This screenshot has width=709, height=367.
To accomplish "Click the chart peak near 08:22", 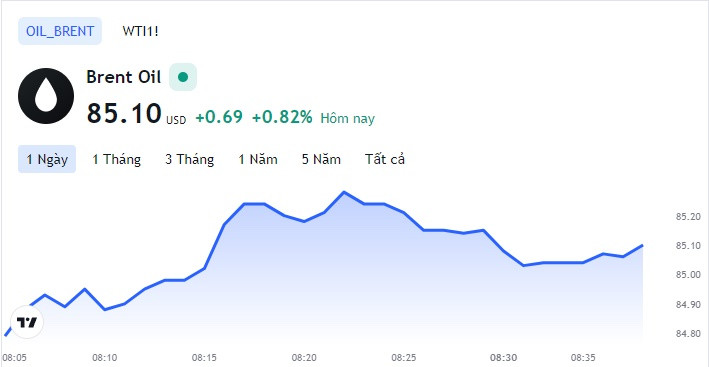I will click(x=344, y=192).
